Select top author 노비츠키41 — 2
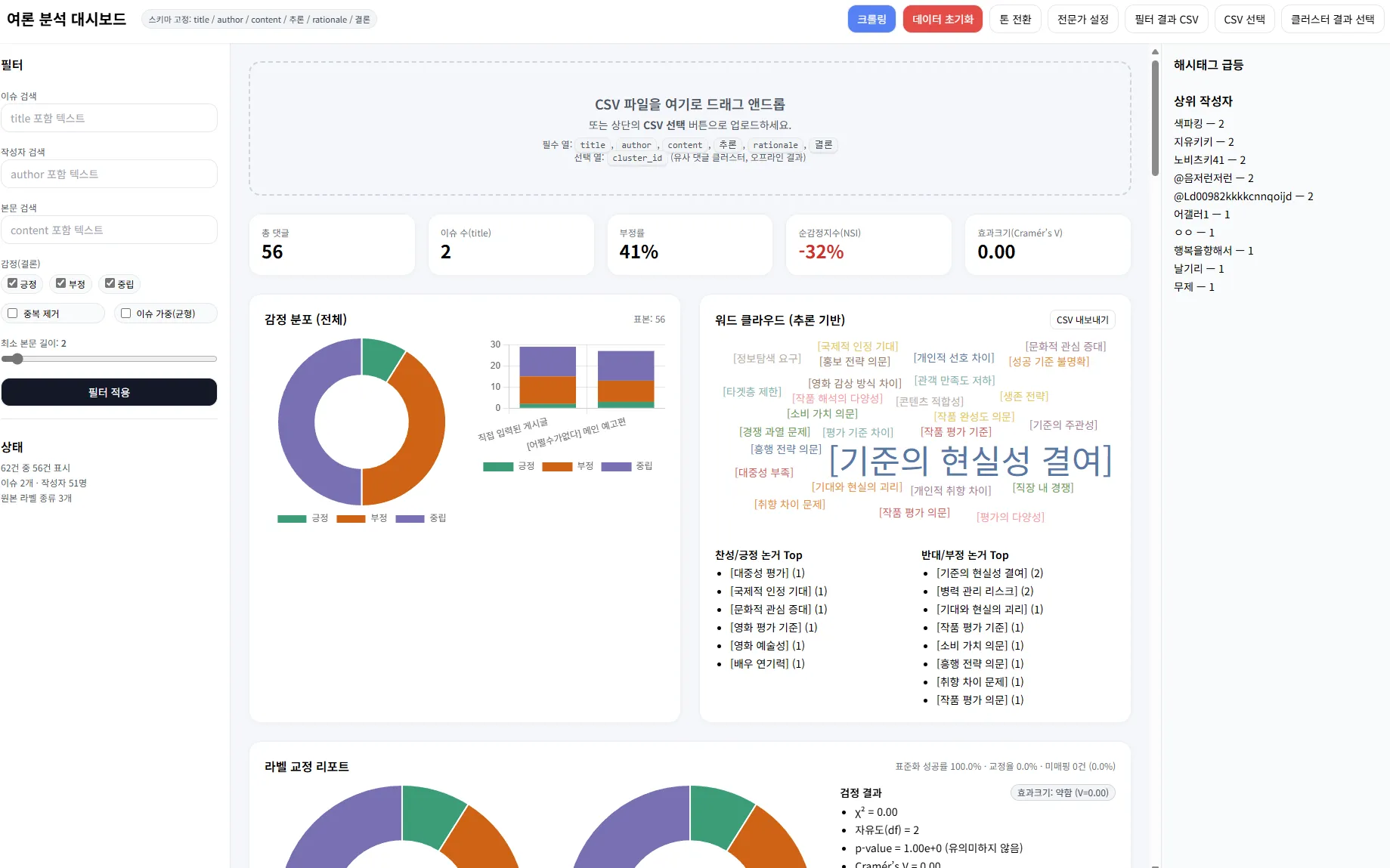This screenshot has height=868, width=1390. tap(1209, 159)
